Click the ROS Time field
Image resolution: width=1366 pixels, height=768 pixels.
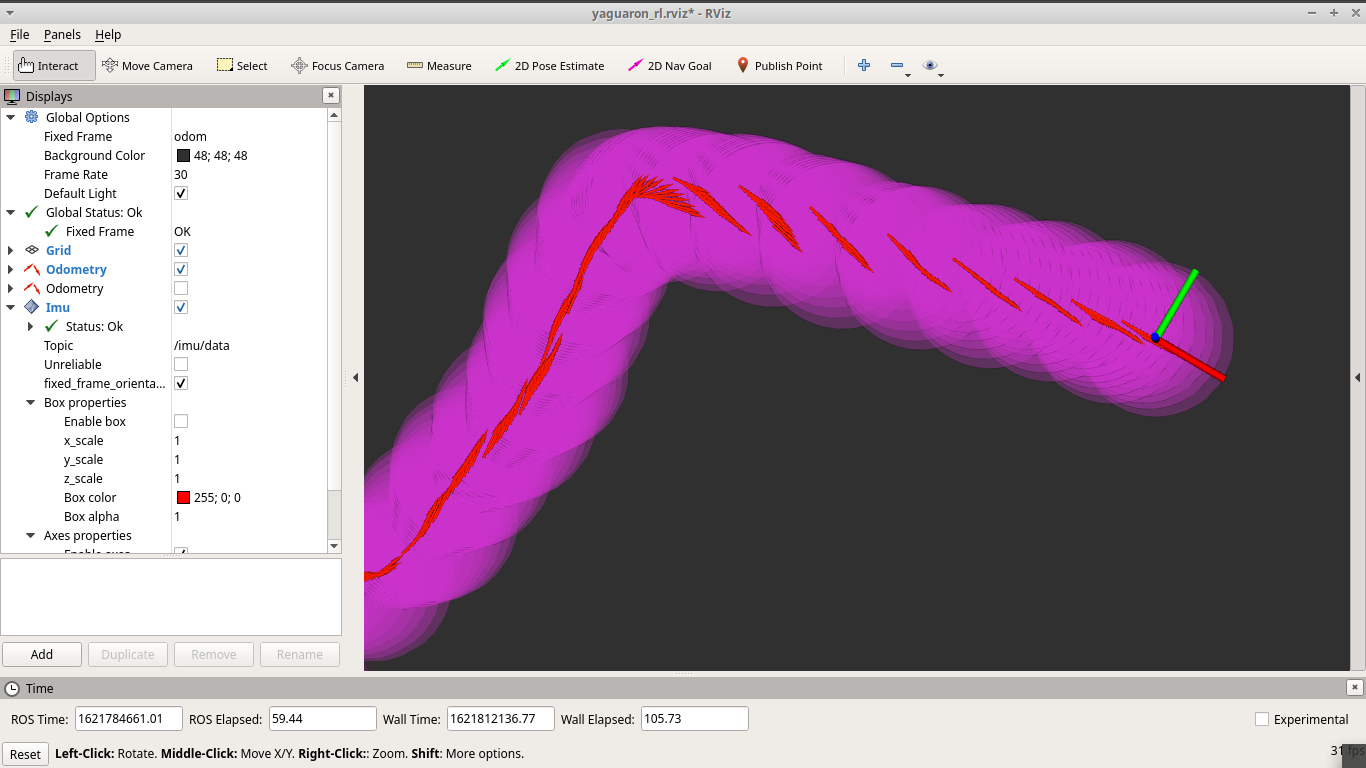[x=129, y=719]
